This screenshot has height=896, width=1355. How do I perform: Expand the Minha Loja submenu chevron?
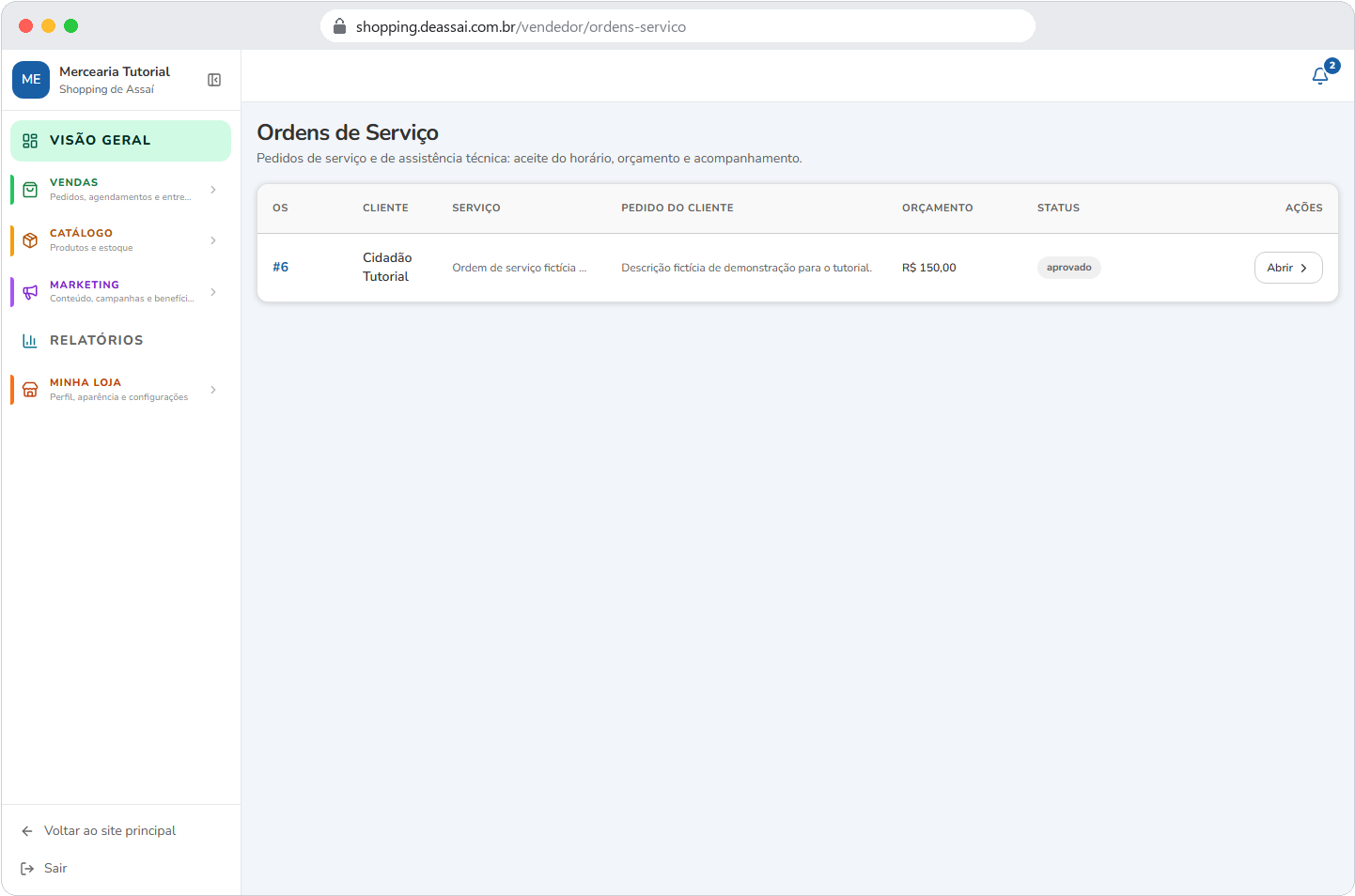tap(213, 390)
